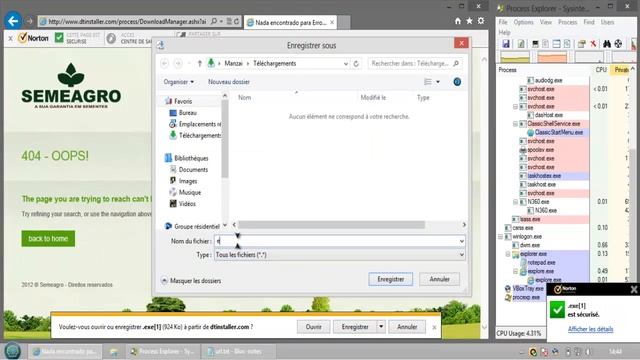This screenshot has width=640, height=360.
Task: Open the Options menu in Process Explorer
Action: click(x=523, y=22)
